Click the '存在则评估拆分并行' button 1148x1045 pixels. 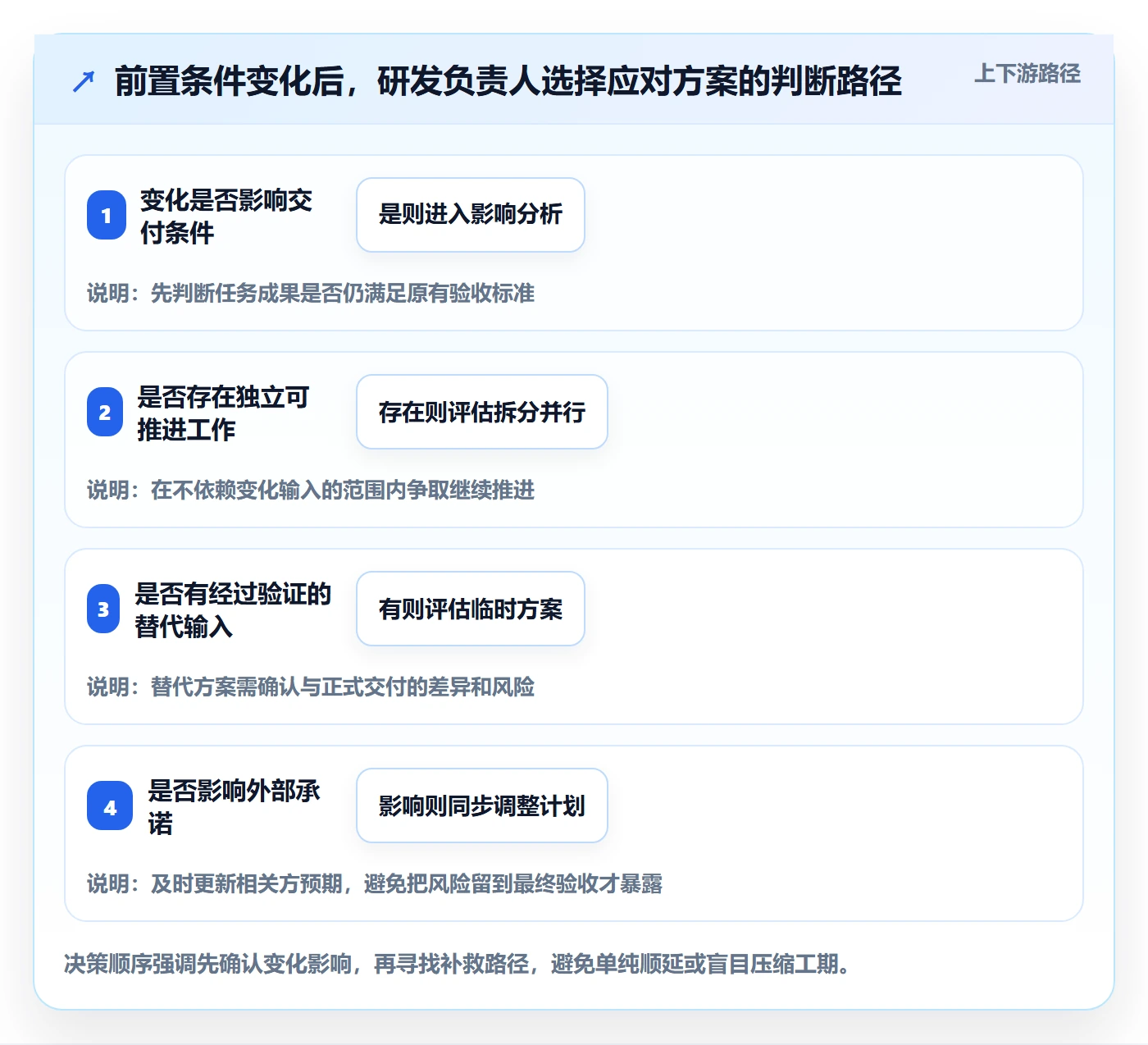point(482,412)
